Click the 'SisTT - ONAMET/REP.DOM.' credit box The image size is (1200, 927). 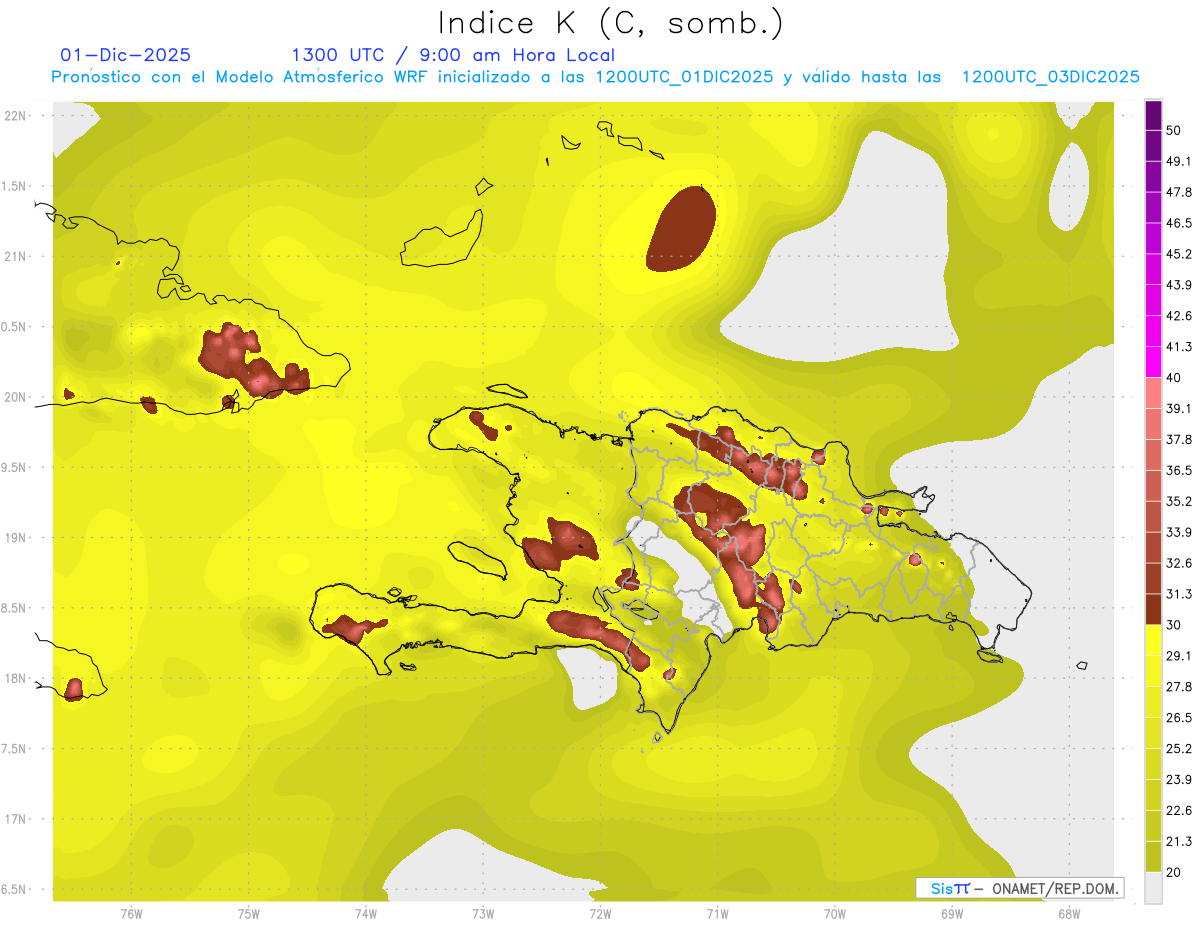pyautogui.click(x=1019, y=888)
